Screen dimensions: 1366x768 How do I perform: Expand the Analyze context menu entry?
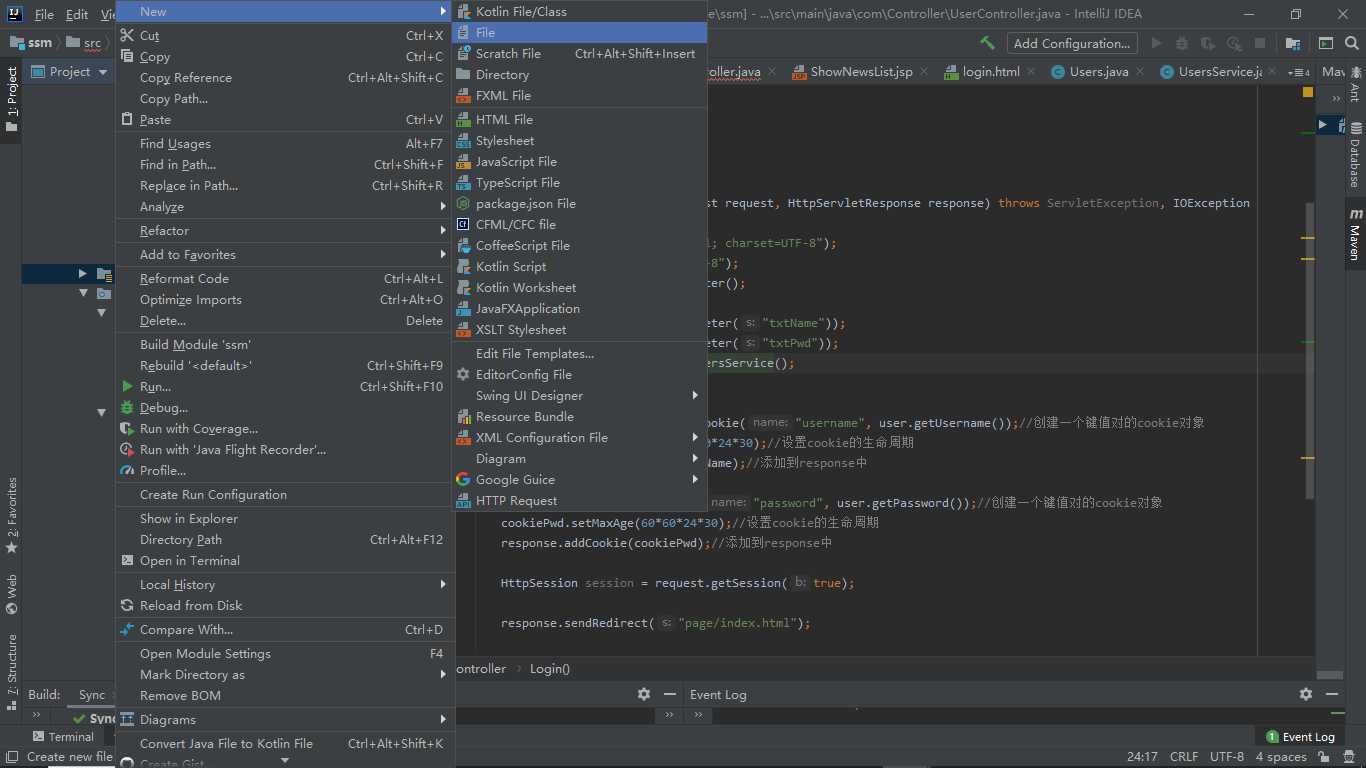[285, 206]
